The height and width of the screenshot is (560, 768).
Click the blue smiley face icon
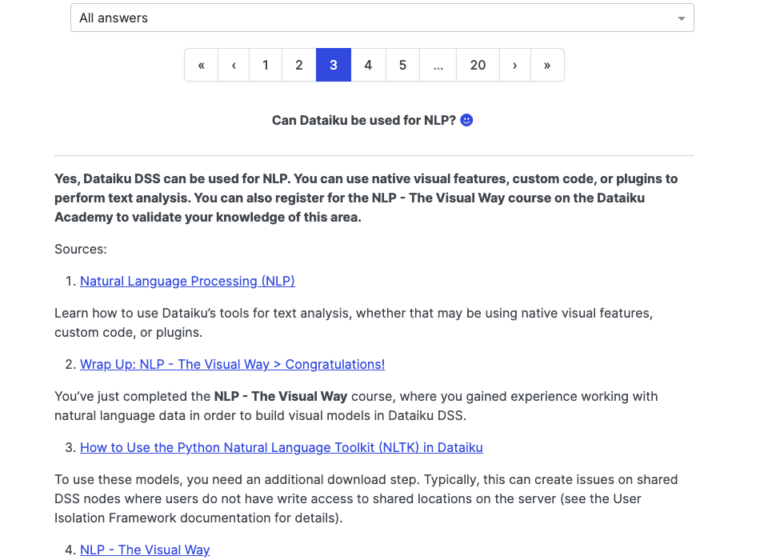coord(467,120)
